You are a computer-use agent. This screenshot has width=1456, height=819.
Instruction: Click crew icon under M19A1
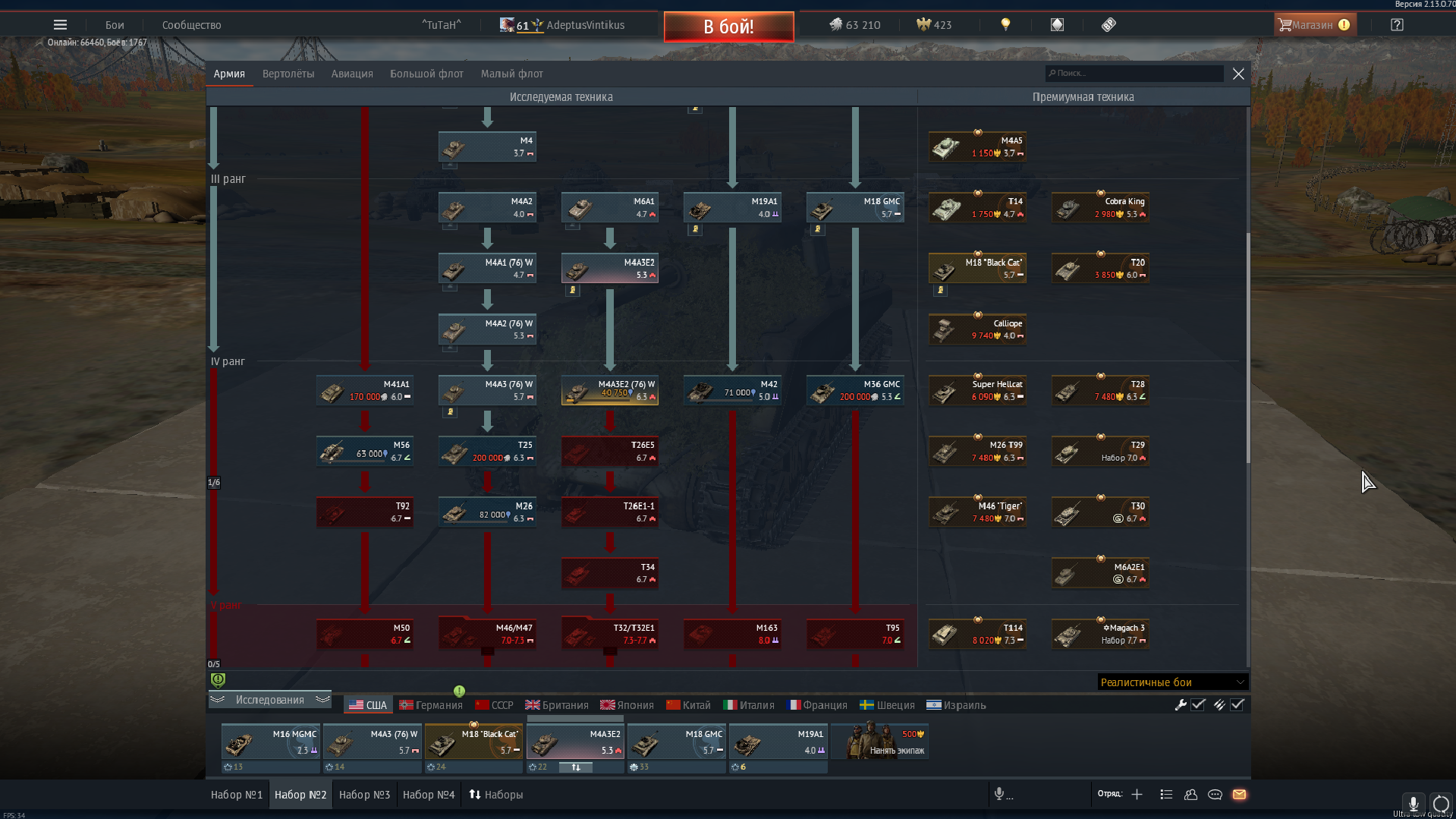point(695,228)
